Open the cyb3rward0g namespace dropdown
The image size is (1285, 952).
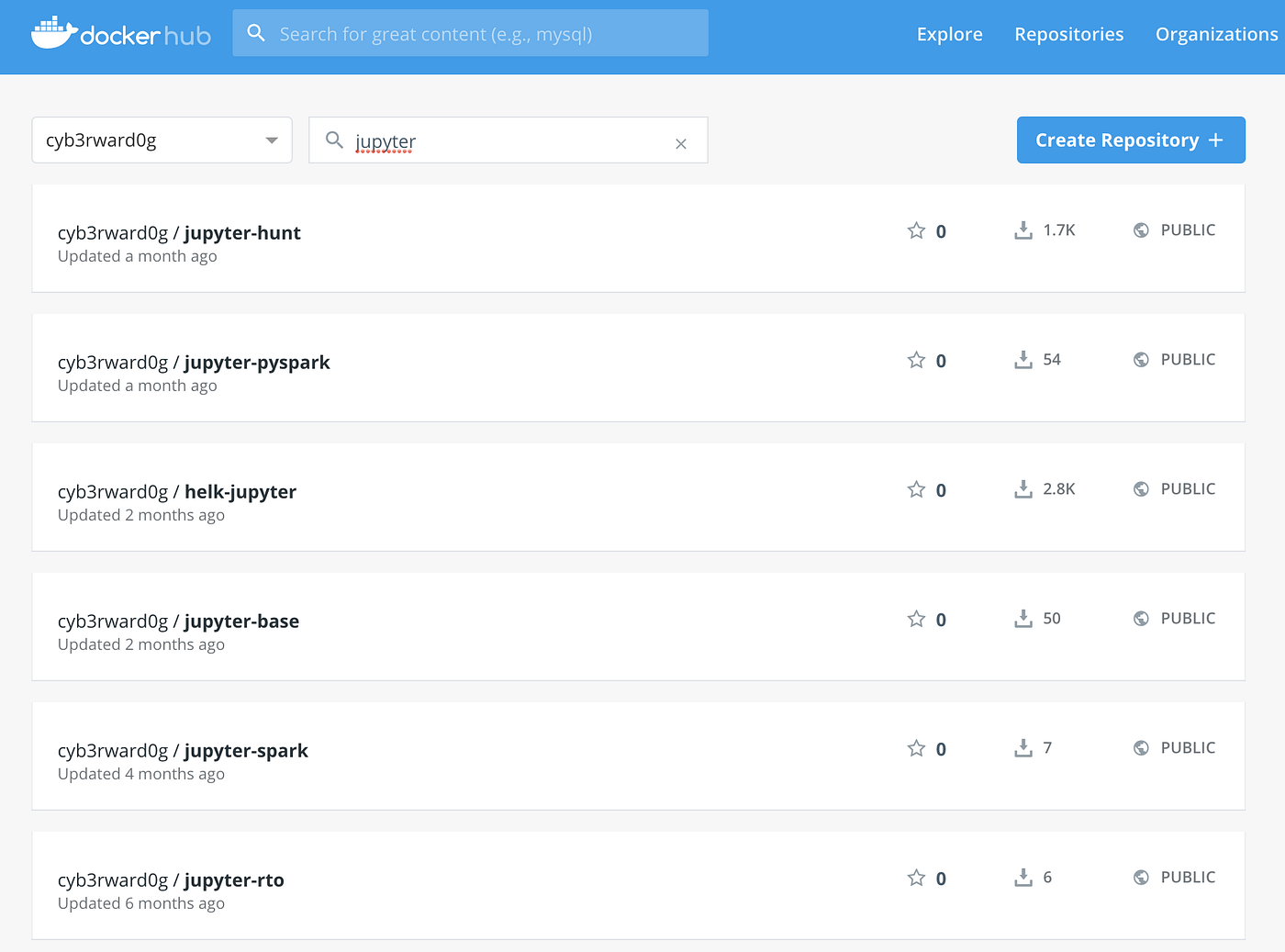(162, 140)
